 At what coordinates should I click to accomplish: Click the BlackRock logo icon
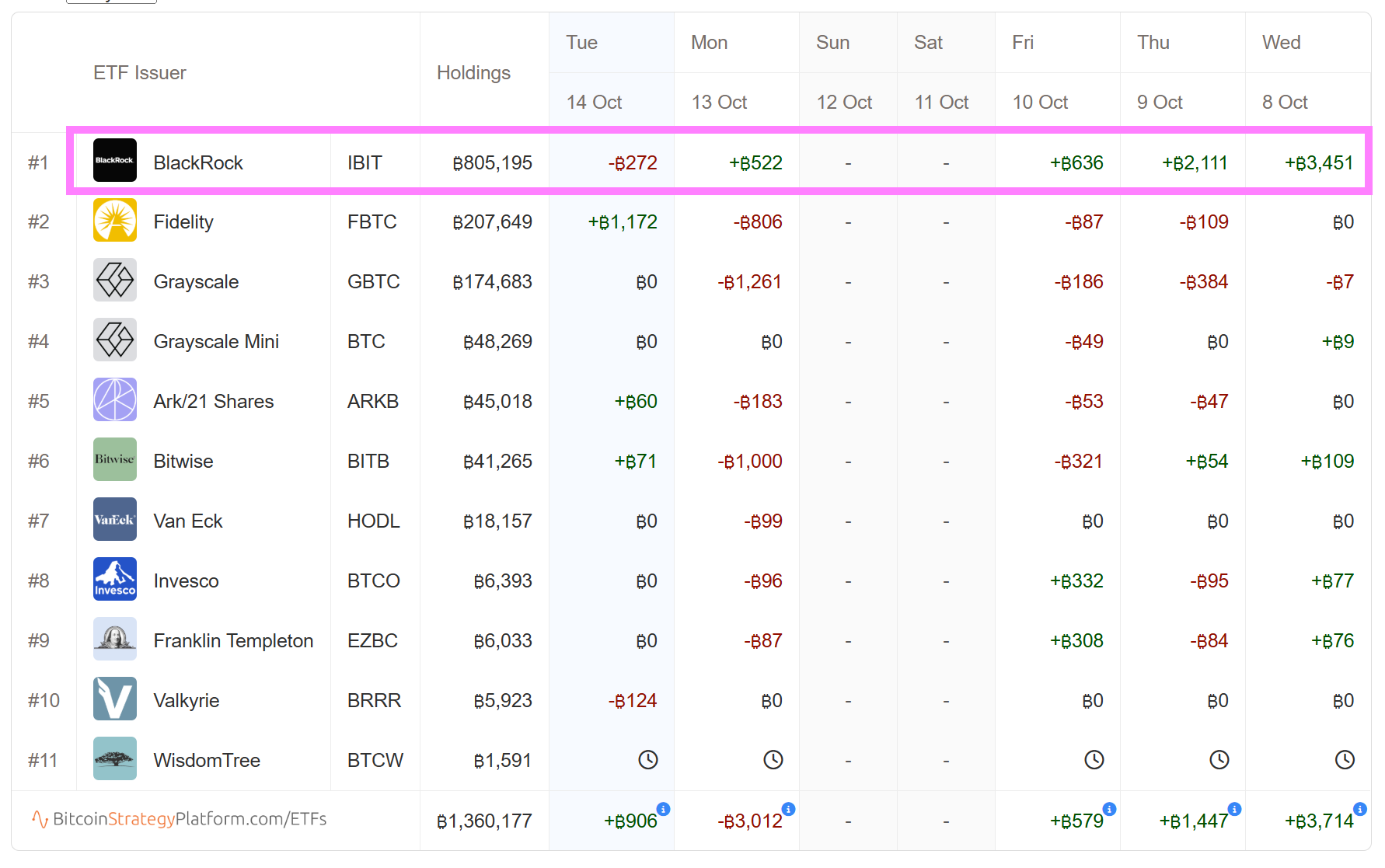coord(115,160)
